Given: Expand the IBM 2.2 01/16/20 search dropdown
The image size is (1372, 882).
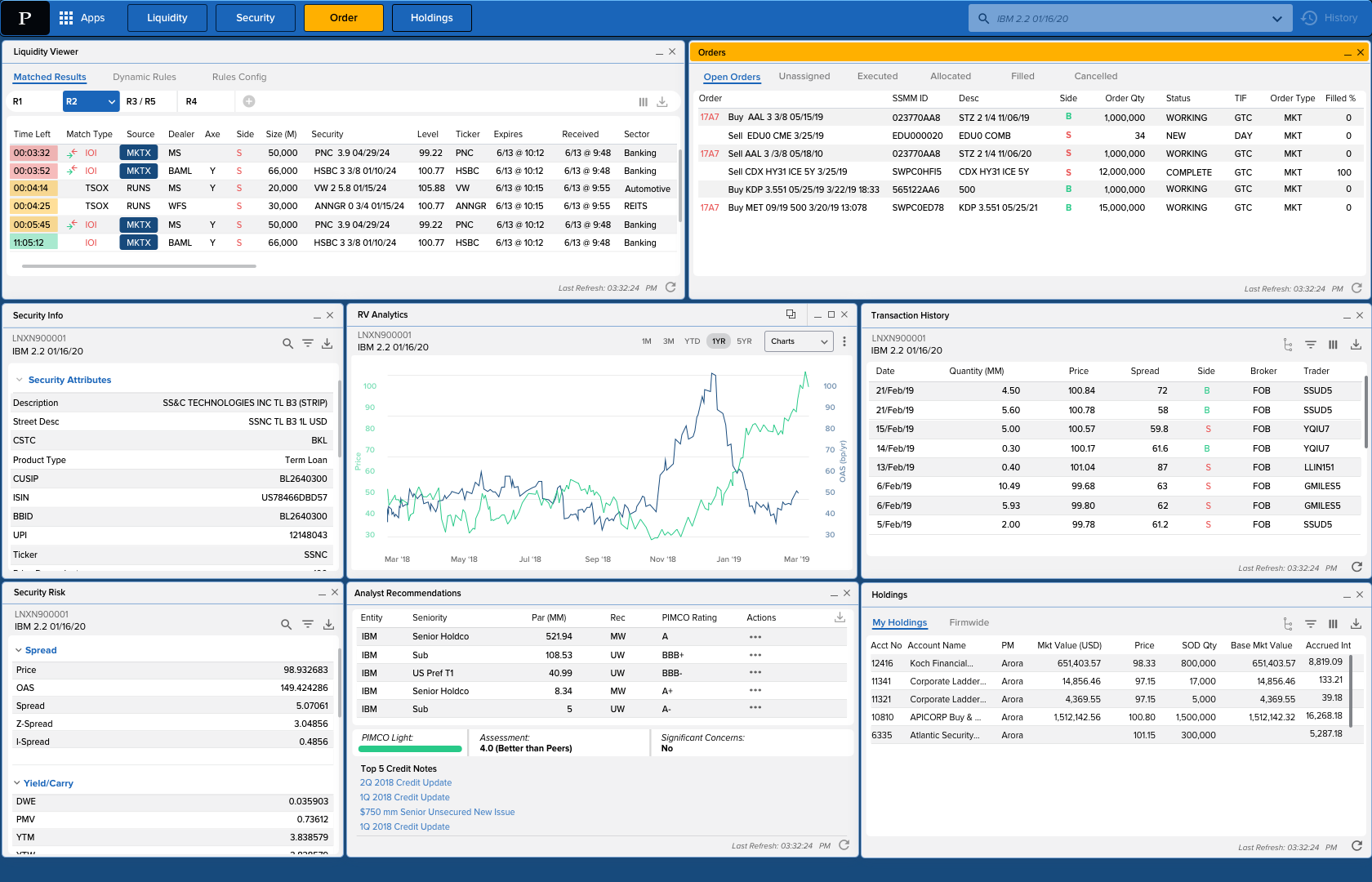Looking at the screenshot, I should 1276,19.
